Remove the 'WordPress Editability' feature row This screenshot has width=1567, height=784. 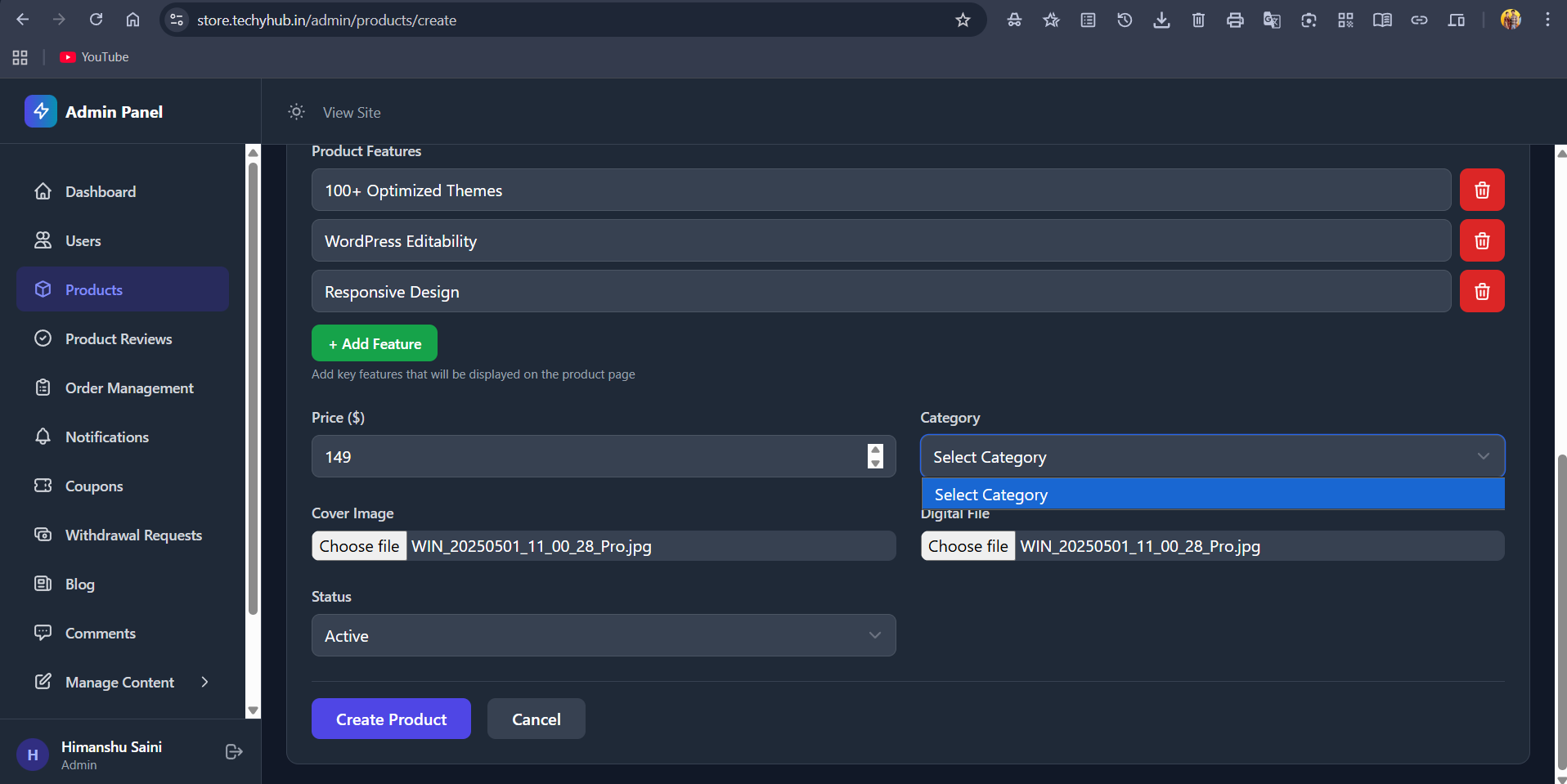pyautogui.click(x=1481, y=241)
